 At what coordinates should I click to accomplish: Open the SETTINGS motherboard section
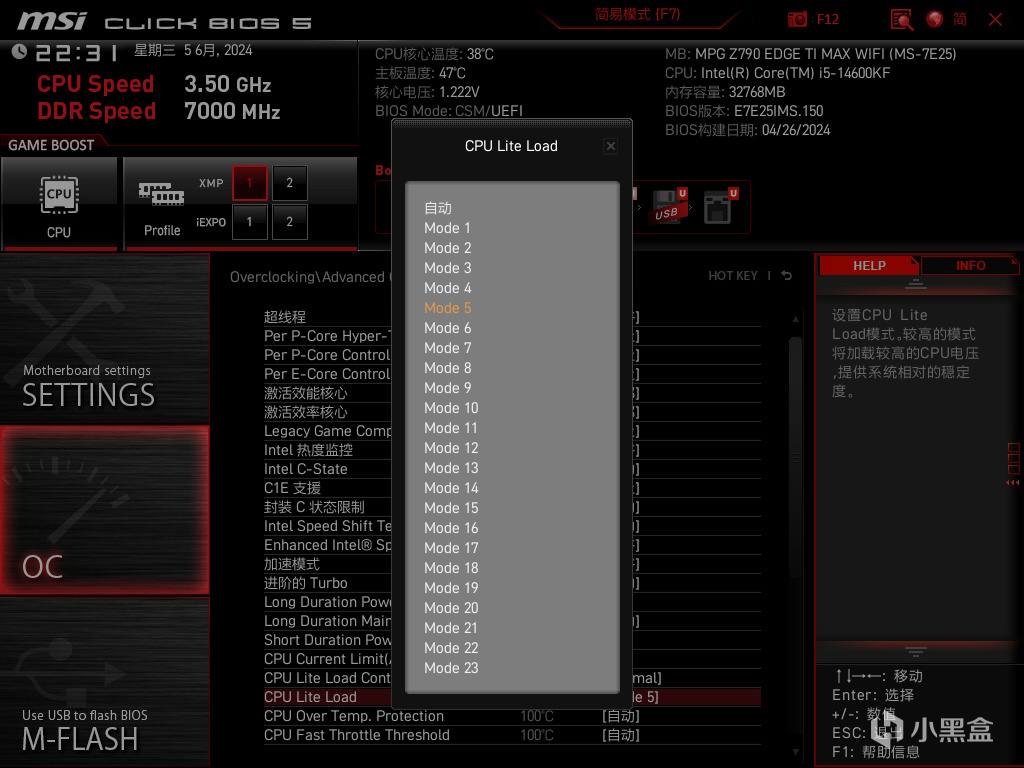point(104,338)
